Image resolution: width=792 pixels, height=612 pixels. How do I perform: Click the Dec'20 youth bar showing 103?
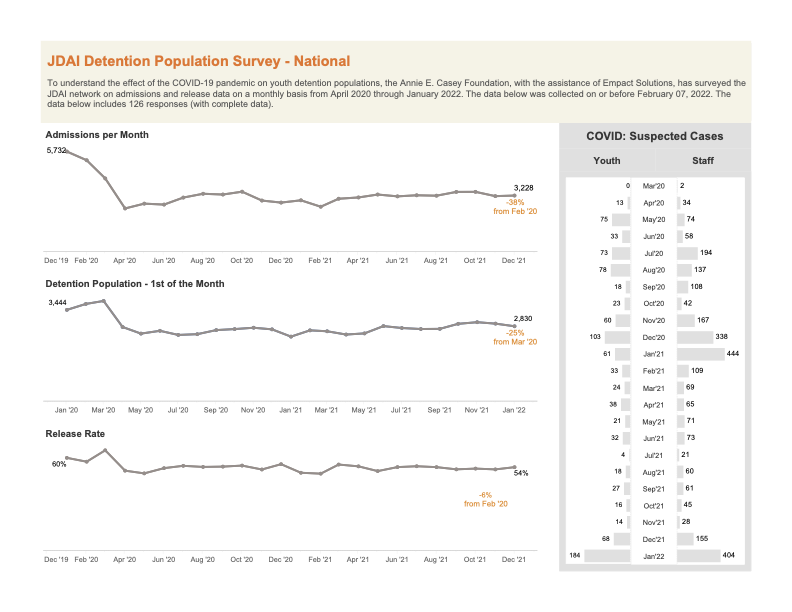pyautogui.click(x=617, y=337)
